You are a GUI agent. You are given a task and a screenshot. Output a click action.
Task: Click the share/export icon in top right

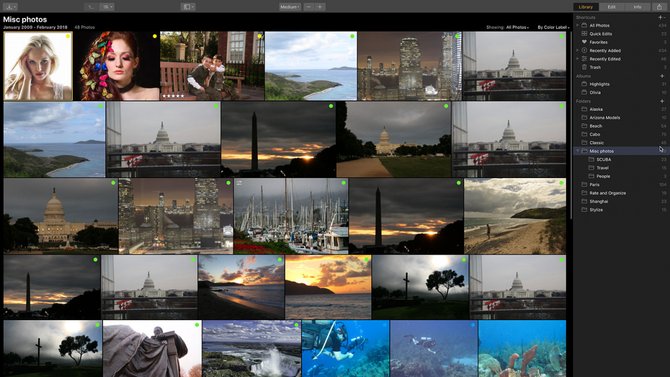click(659, 7)
